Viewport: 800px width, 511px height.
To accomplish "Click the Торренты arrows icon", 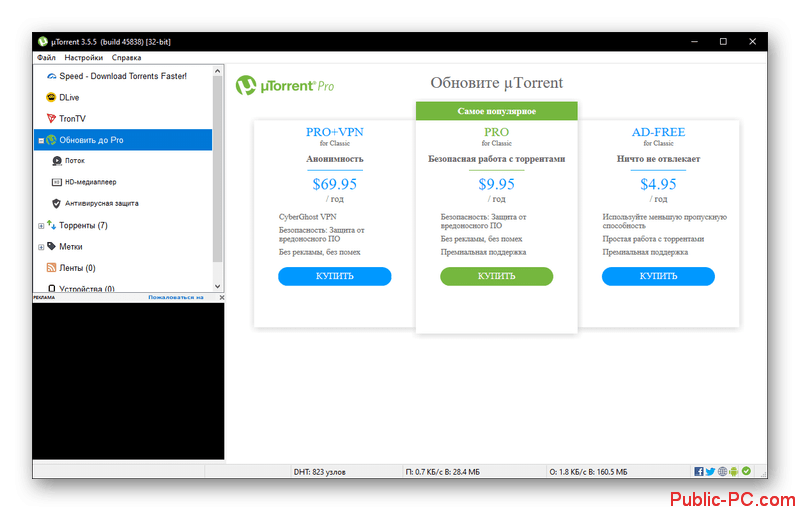I will pos(52,224).
